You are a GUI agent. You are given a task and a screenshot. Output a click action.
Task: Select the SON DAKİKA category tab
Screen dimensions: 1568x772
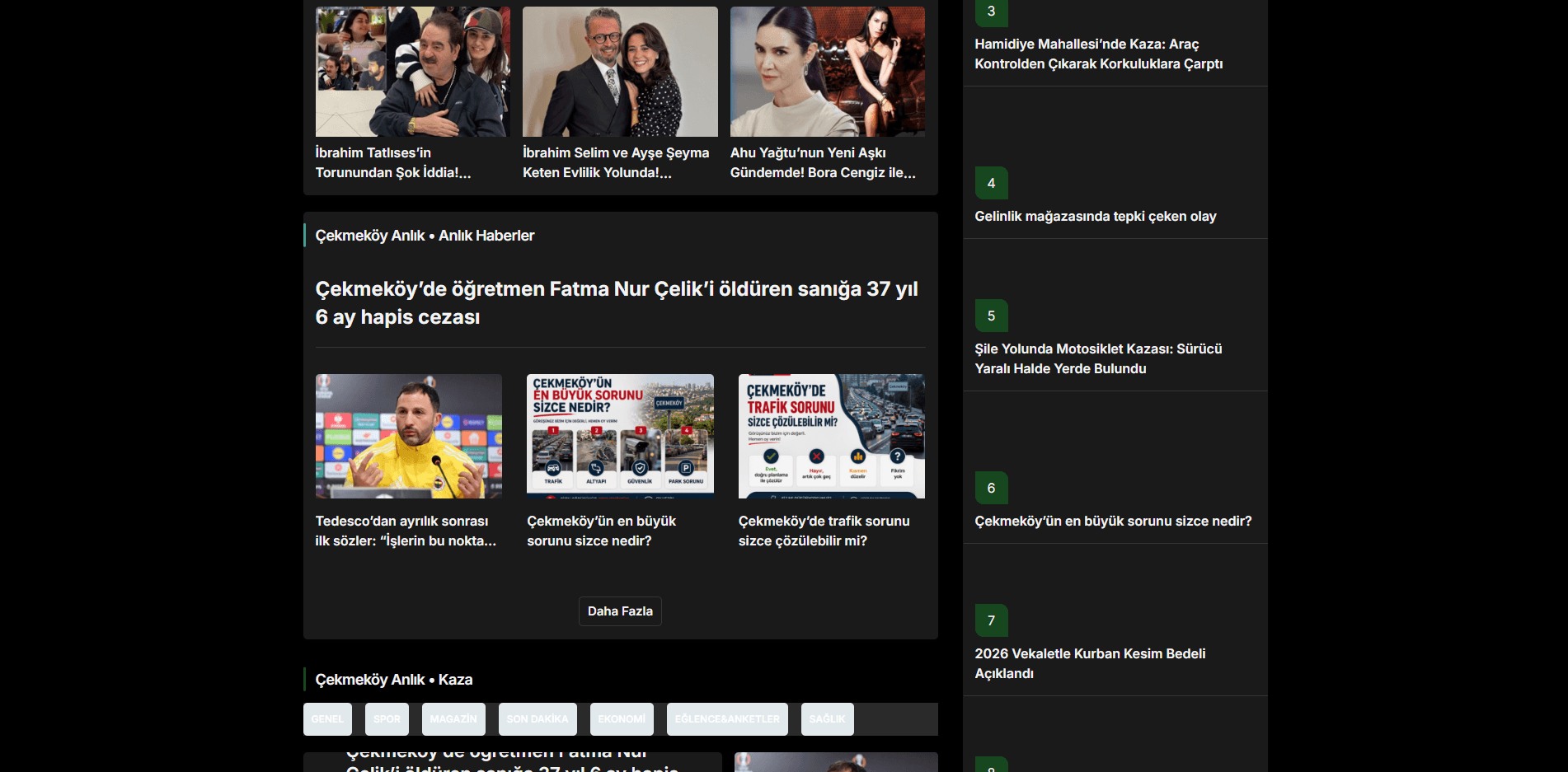click(x=538, y=719)
